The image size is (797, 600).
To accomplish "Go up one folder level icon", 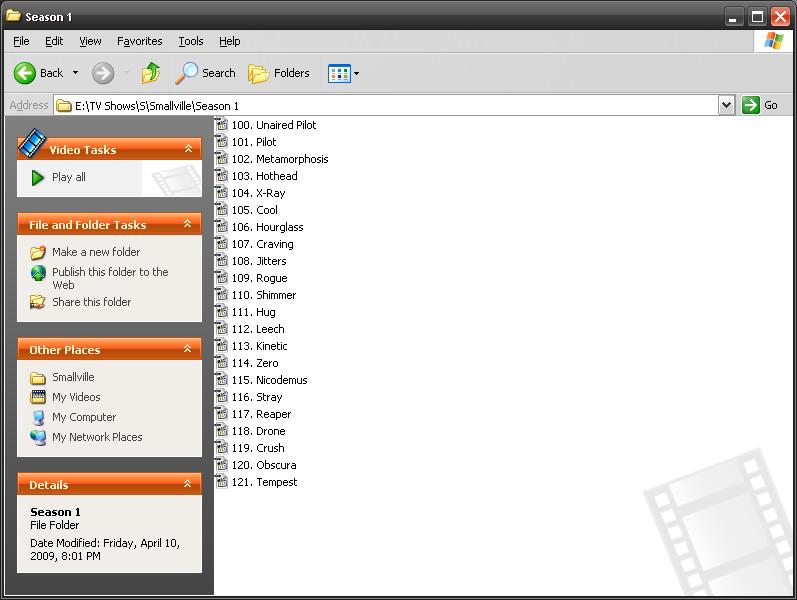I will (150, 73).
